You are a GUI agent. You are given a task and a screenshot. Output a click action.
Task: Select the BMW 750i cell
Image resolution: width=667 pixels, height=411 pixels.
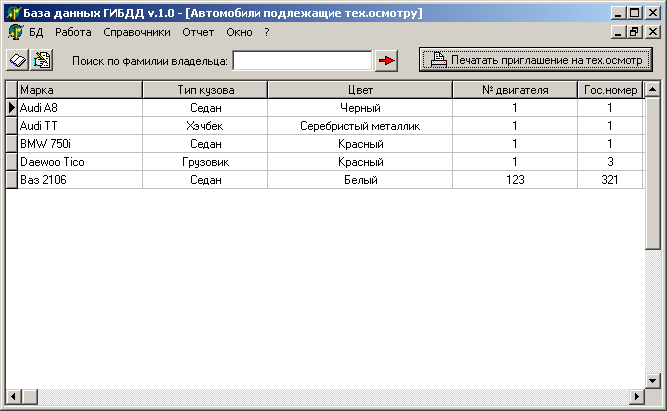point(80,144)
